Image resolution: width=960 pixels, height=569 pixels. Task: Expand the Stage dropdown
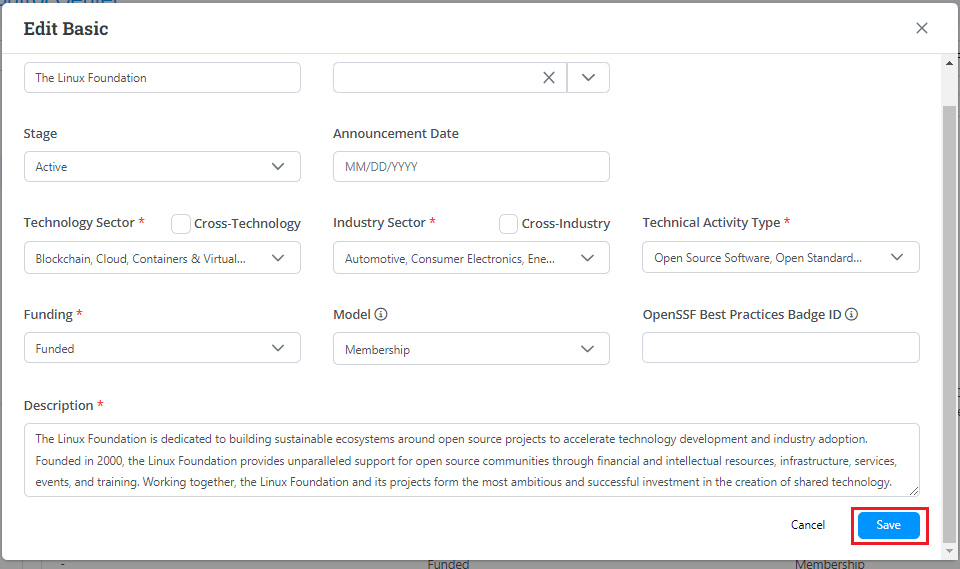[x=162, y=167]
